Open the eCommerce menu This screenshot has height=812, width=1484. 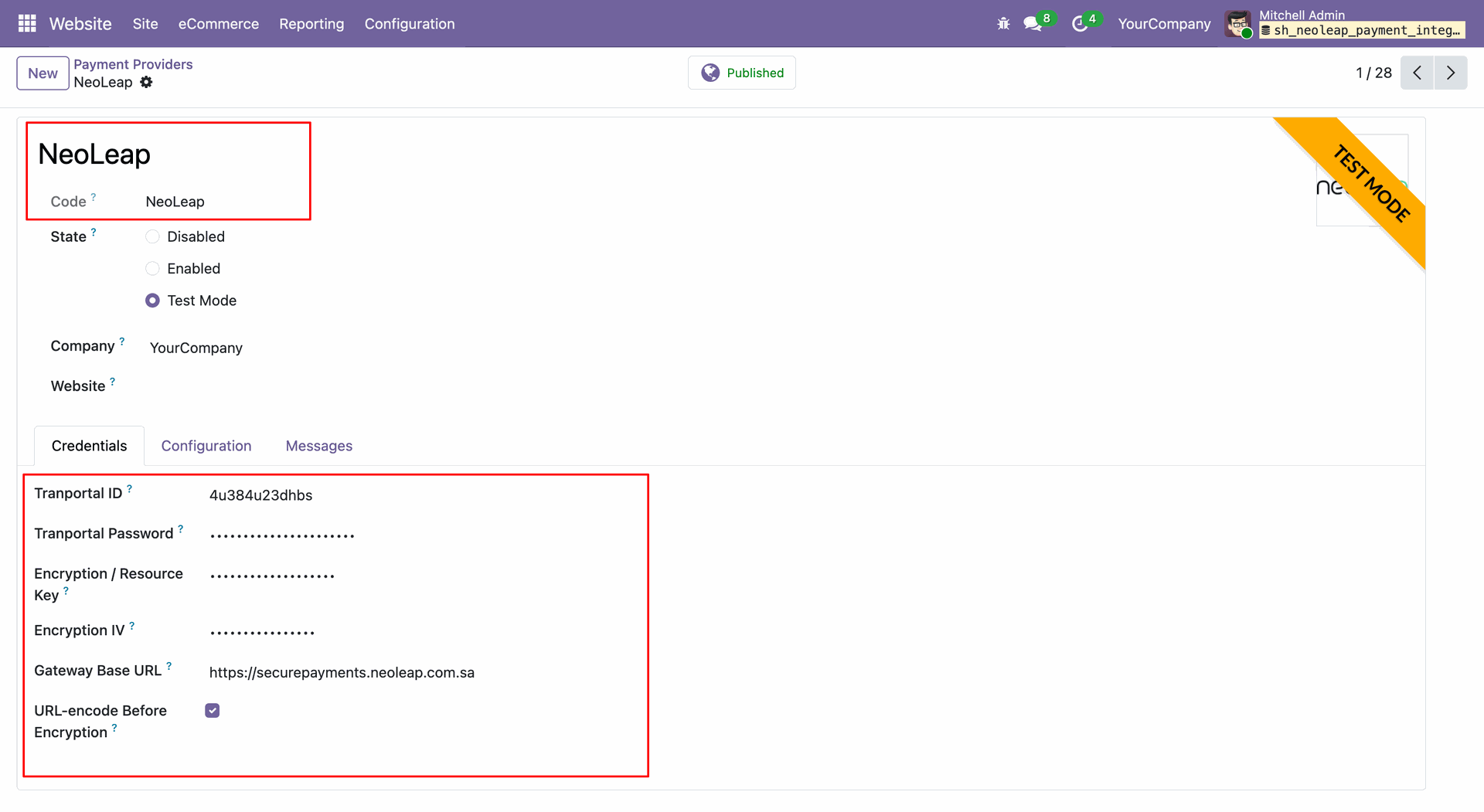(x=219, y=24)
